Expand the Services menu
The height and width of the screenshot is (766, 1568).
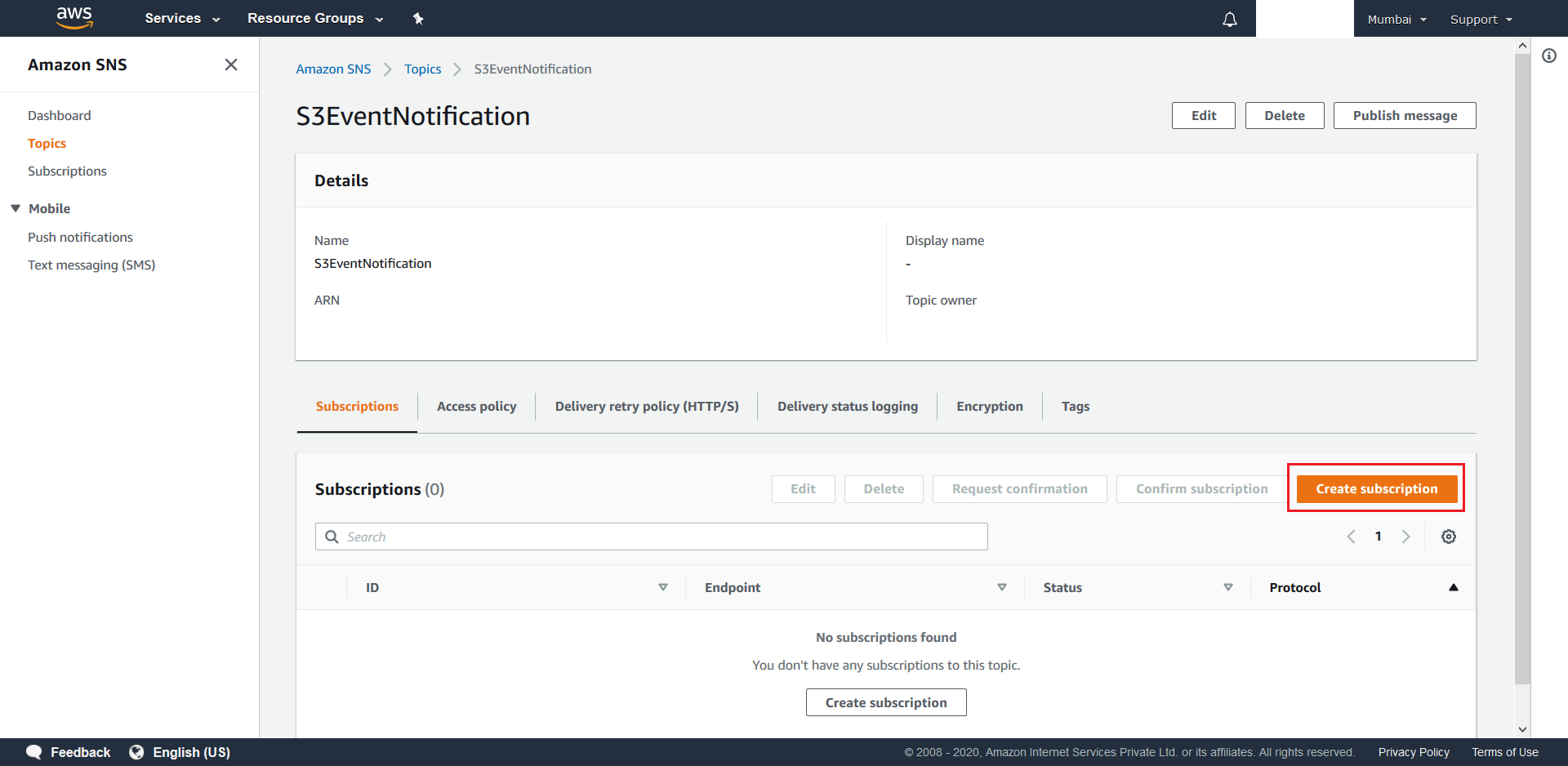(182, 18)
